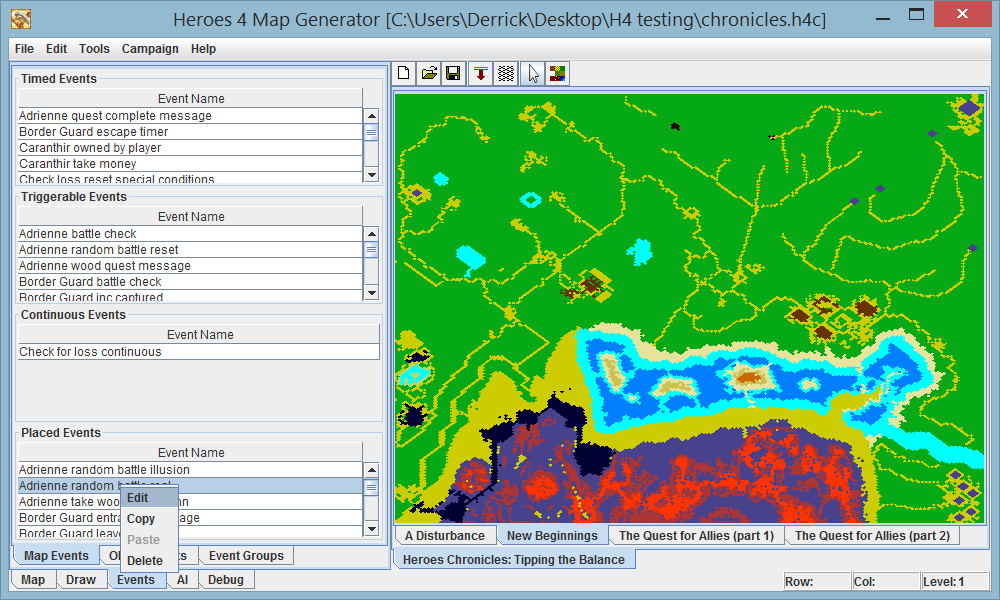Click Timed Events 'Event Name' column header
This screenshot has width=1000, height=600.
[x=190, y=98]
